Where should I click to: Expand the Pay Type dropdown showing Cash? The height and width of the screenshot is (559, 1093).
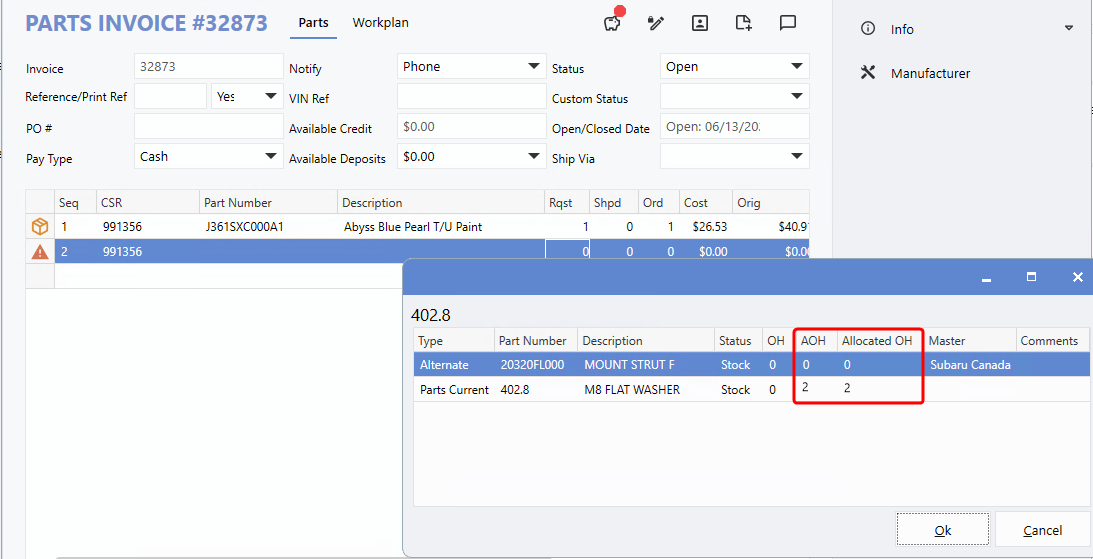[x=271, y=157]
